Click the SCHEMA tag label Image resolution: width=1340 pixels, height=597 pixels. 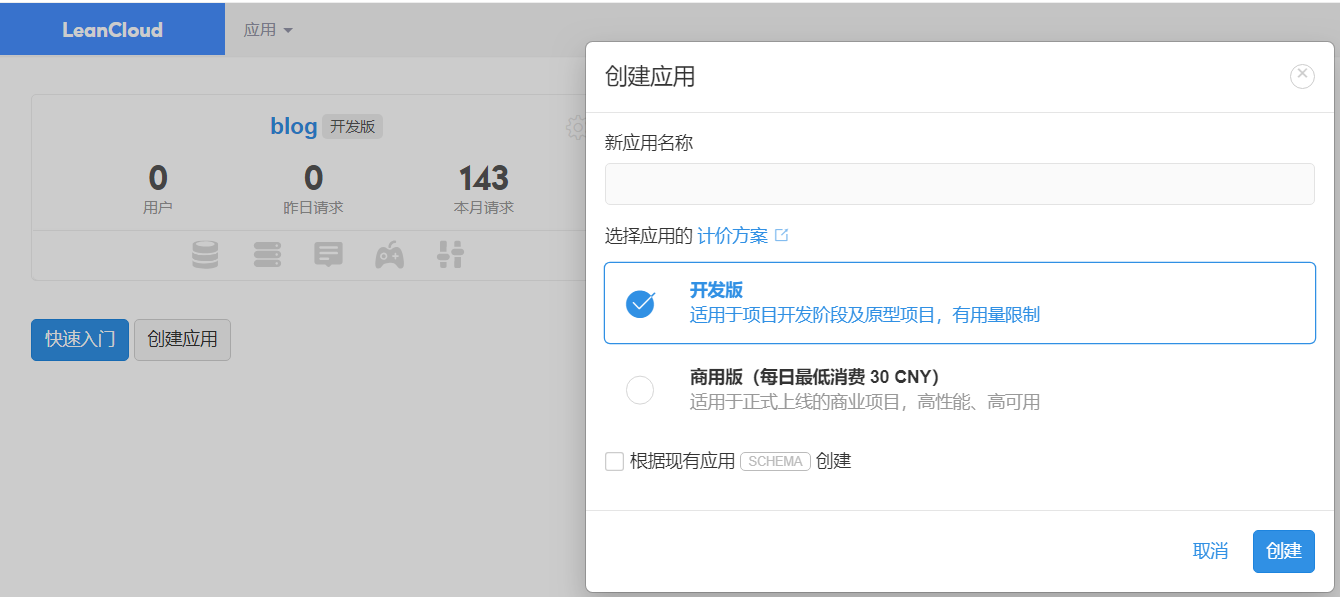tap(775, 461)
